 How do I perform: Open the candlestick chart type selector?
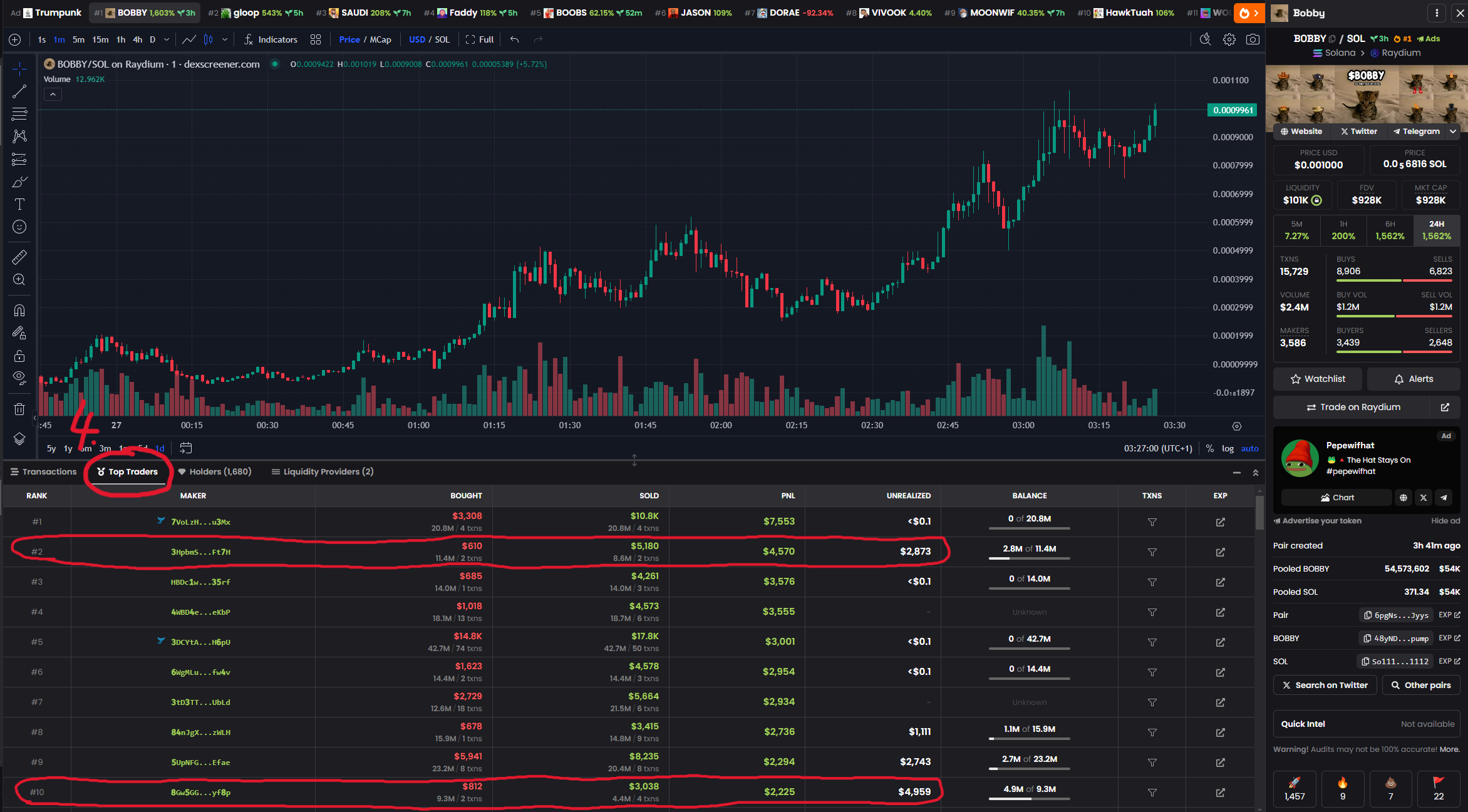tap(208, 39)
